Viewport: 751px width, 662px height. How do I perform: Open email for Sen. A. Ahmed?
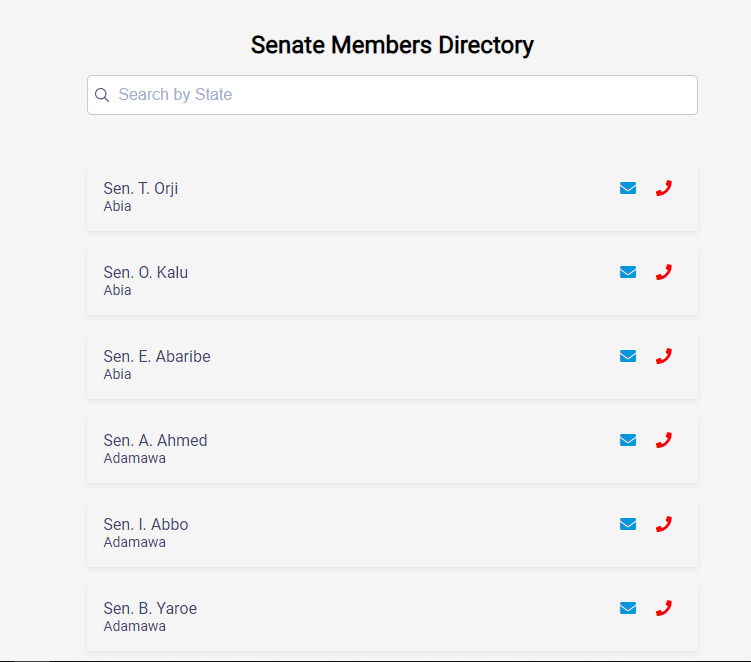(628, 440)
